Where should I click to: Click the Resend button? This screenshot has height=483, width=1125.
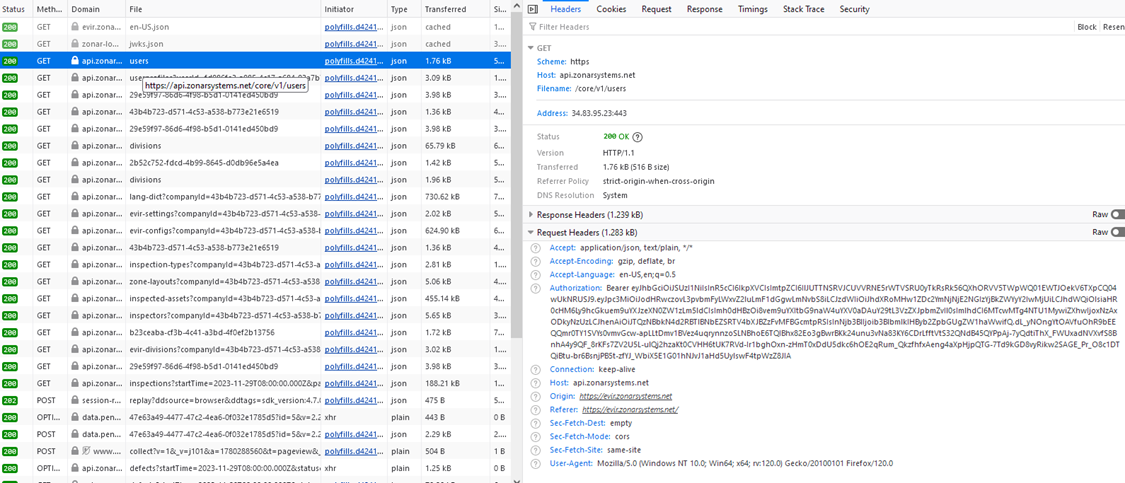[1114, 27]
